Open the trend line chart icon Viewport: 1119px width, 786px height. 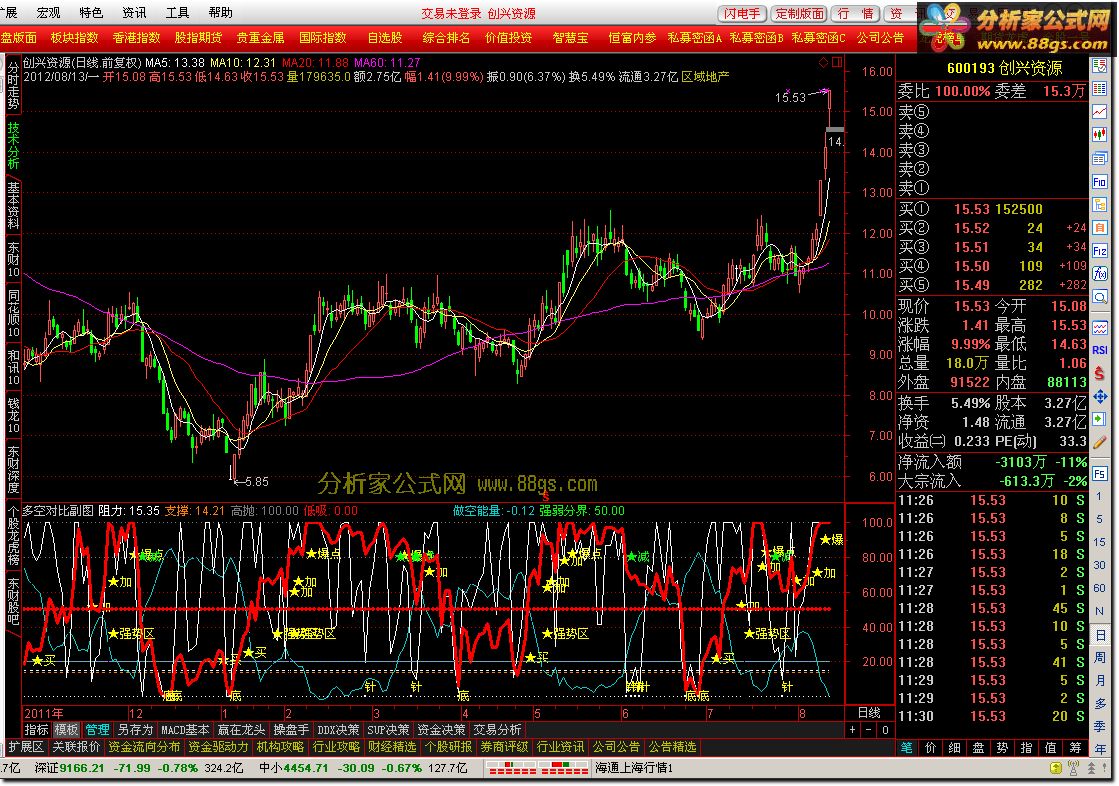point(1100,111)
